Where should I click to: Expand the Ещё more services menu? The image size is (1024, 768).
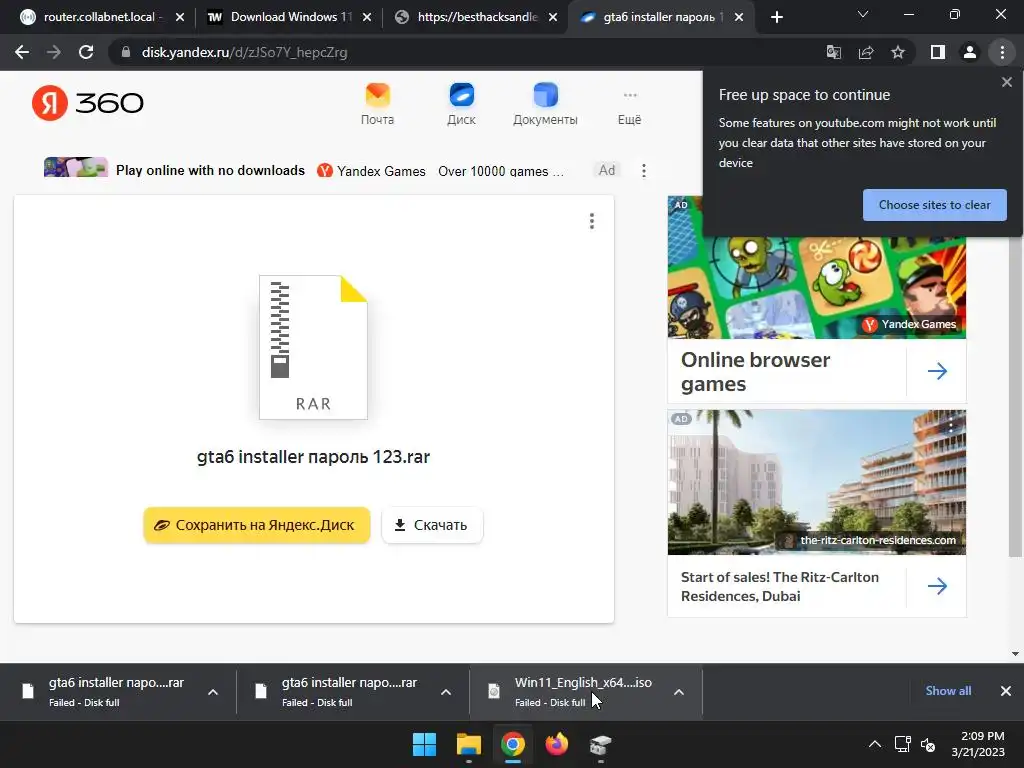pyautogui.click(x=630, y=108)
